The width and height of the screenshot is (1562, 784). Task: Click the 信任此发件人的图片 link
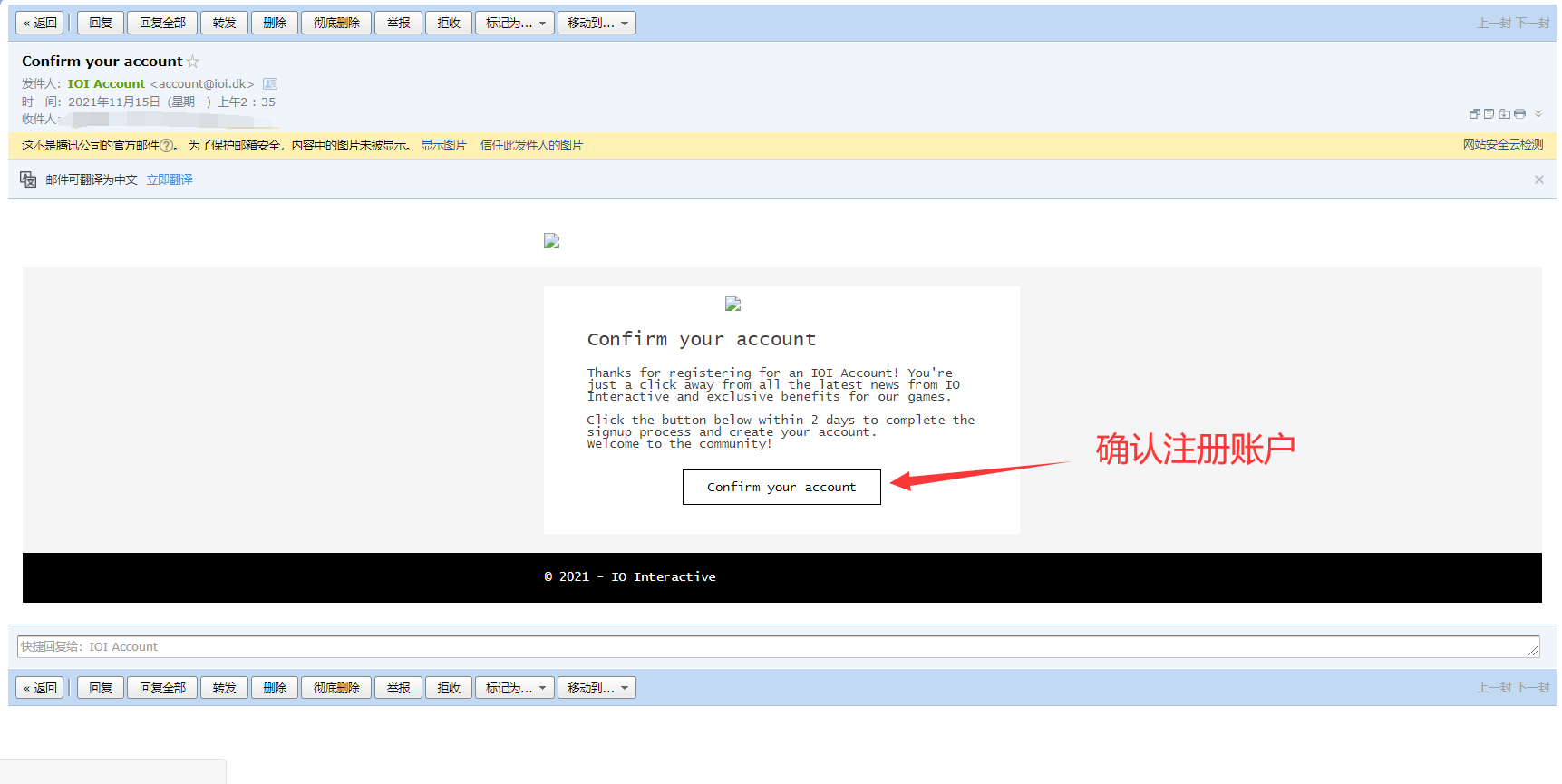[531, 145]
